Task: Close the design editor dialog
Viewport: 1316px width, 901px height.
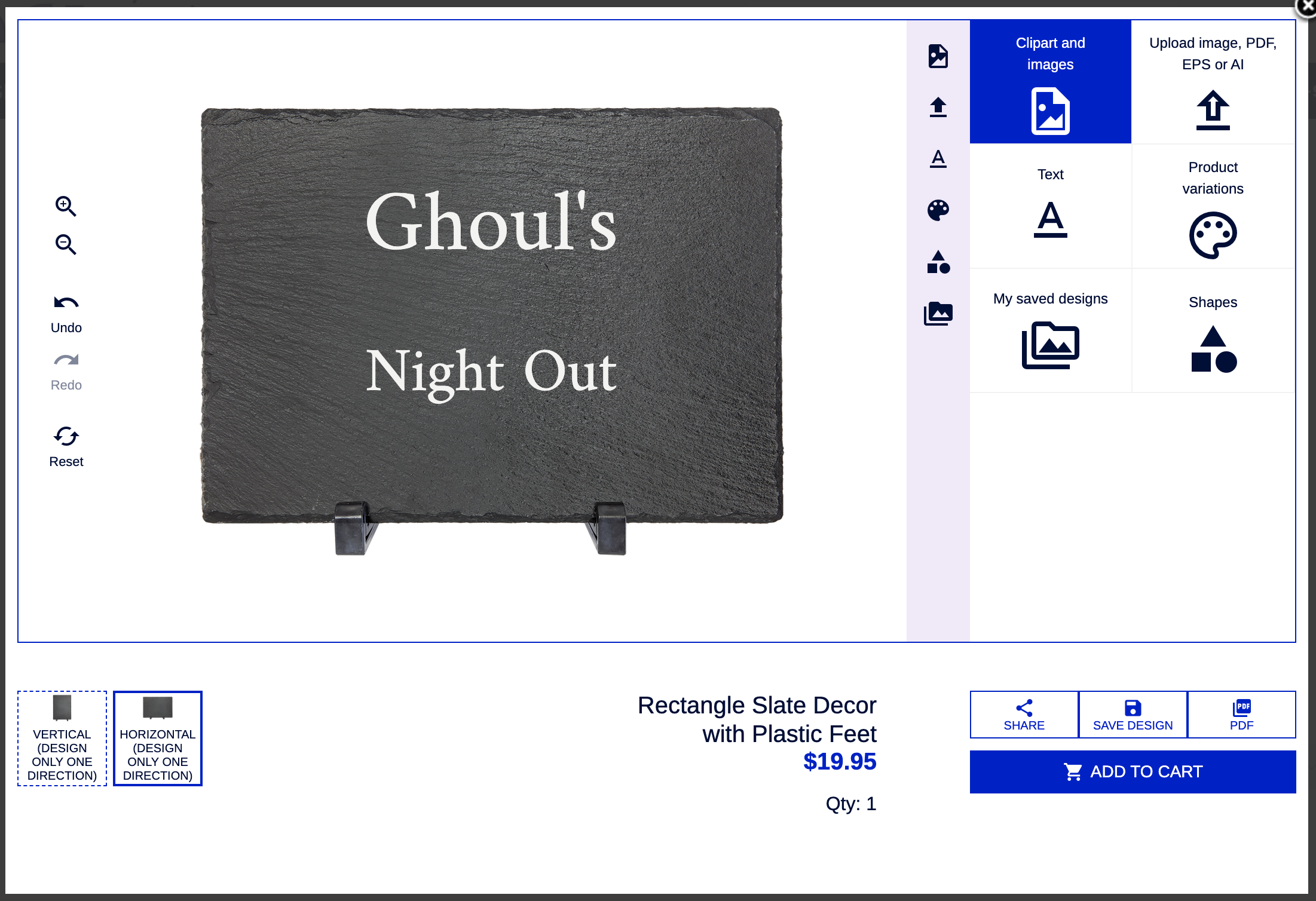Action: 1306,7
